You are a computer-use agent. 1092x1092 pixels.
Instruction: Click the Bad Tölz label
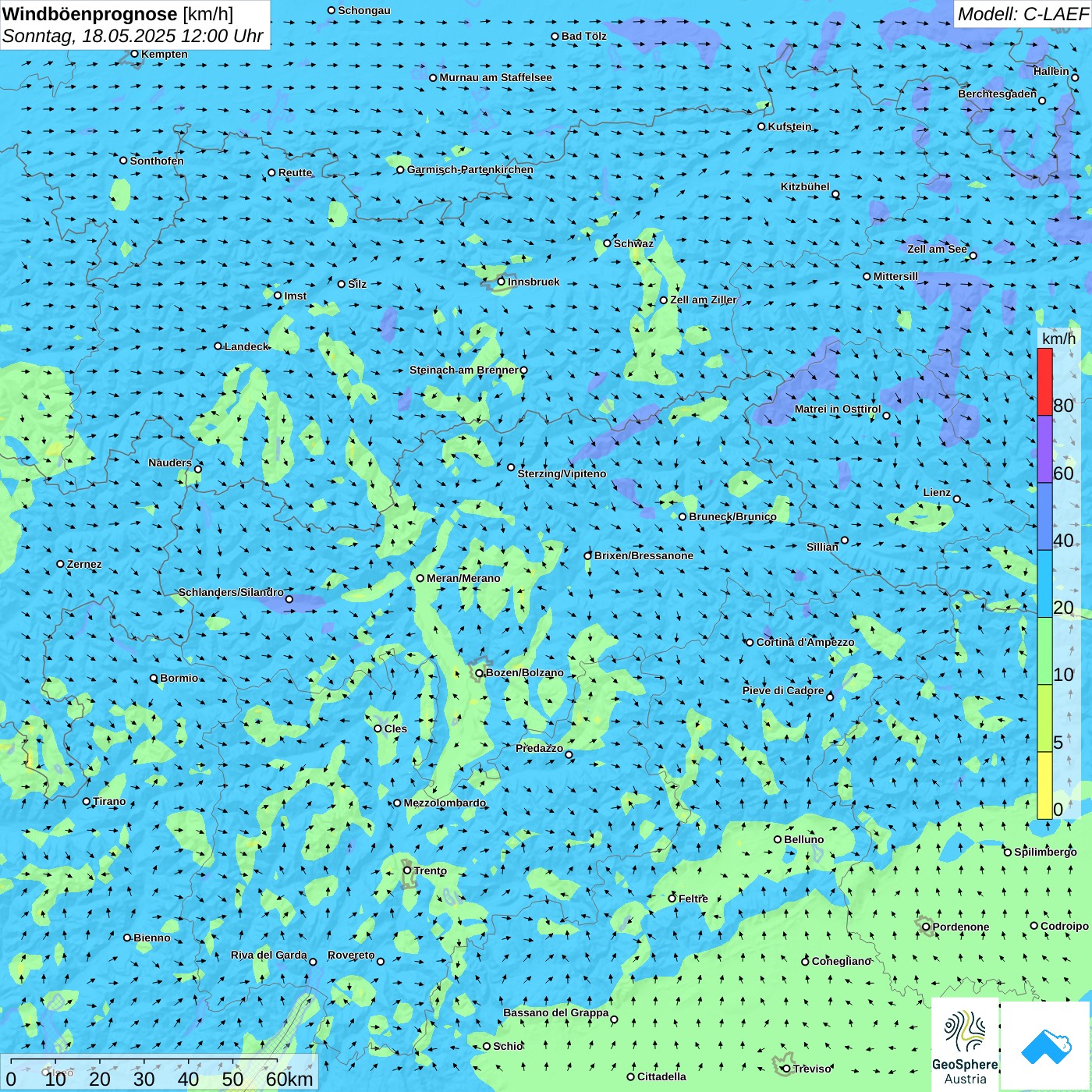coord(583,36)
